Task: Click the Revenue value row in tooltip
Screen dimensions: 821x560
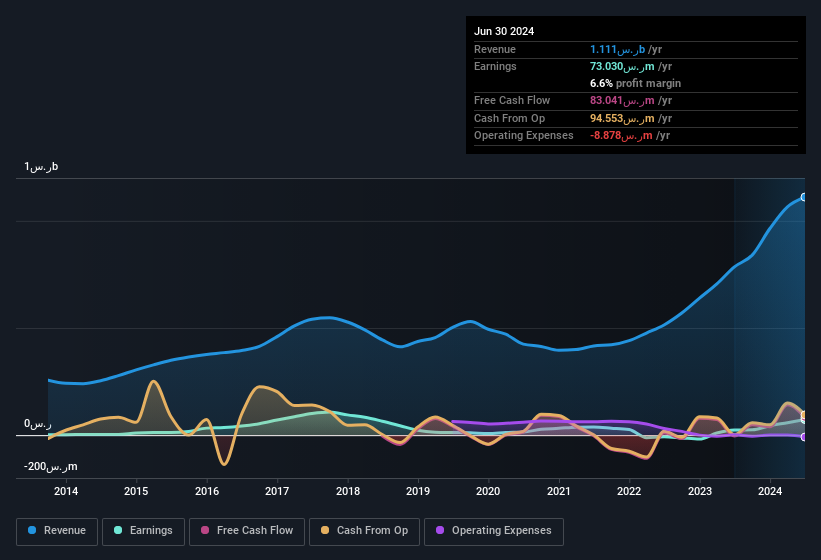Action: [635, 49]
